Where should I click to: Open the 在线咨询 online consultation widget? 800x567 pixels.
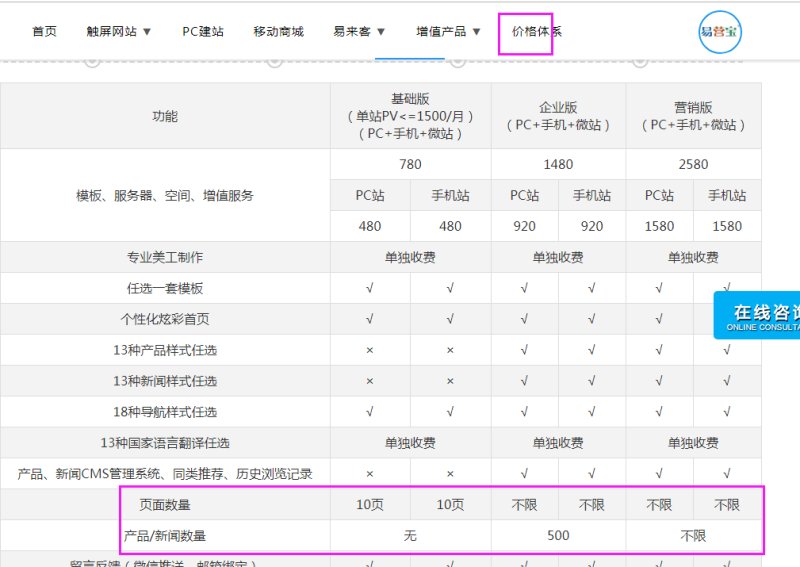[x=762, y=316]
